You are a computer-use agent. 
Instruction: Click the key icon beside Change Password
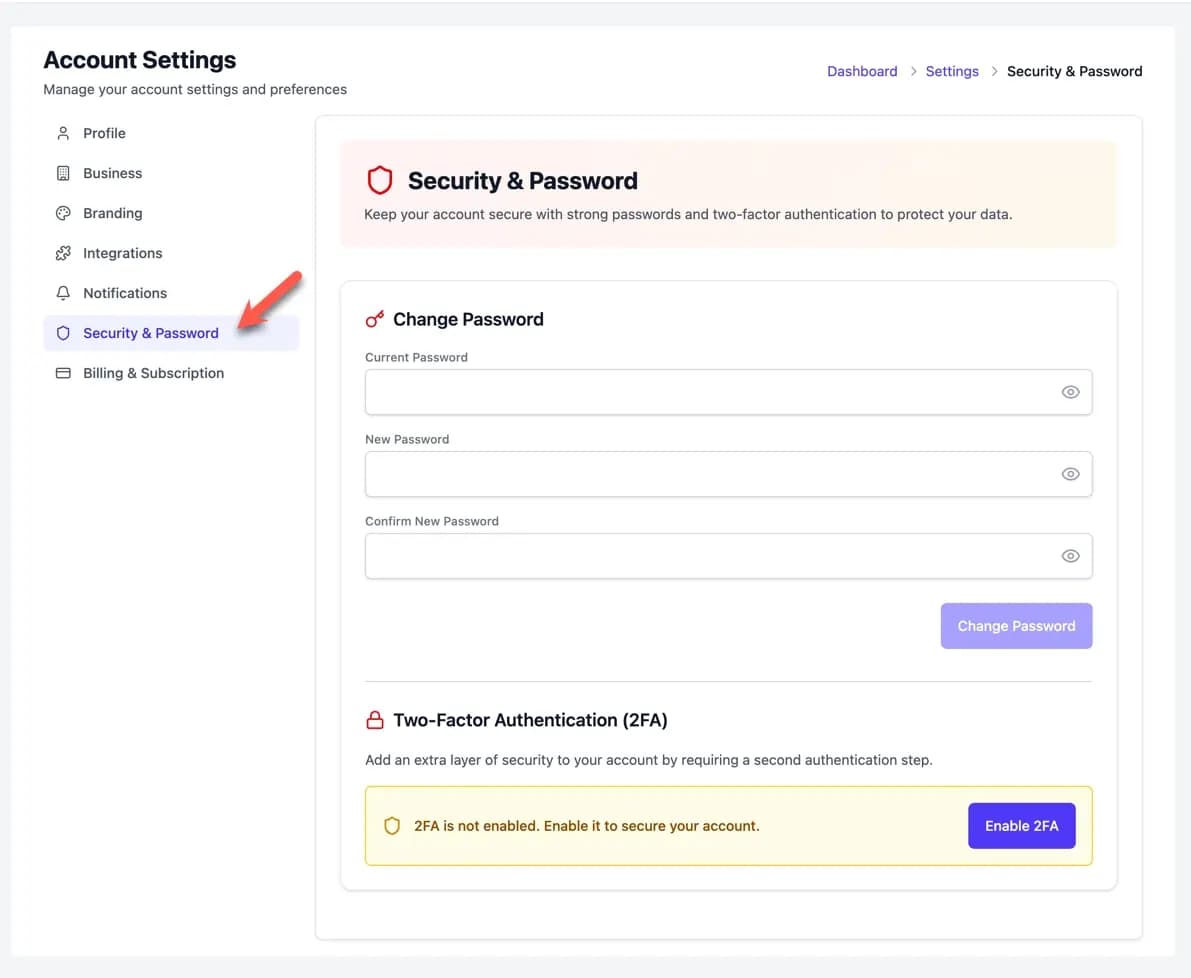(374, 319)
